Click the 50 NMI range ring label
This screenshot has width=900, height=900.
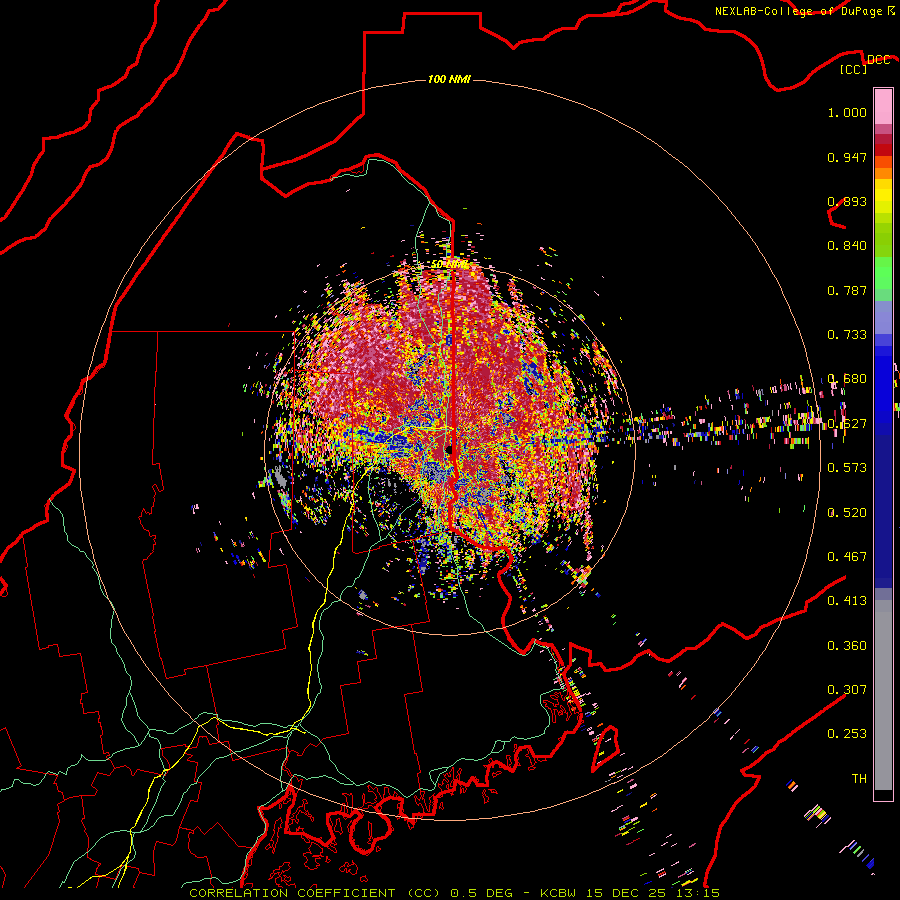coord(449,265)
